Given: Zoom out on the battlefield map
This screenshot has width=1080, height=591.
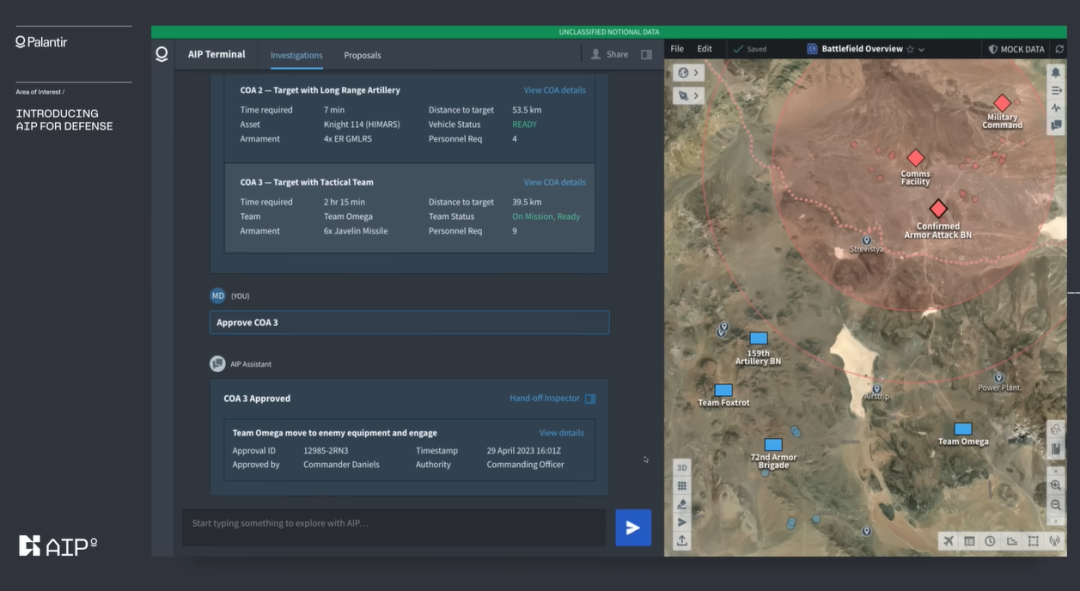Looking at the screenshot, I should click(1056, 505).
